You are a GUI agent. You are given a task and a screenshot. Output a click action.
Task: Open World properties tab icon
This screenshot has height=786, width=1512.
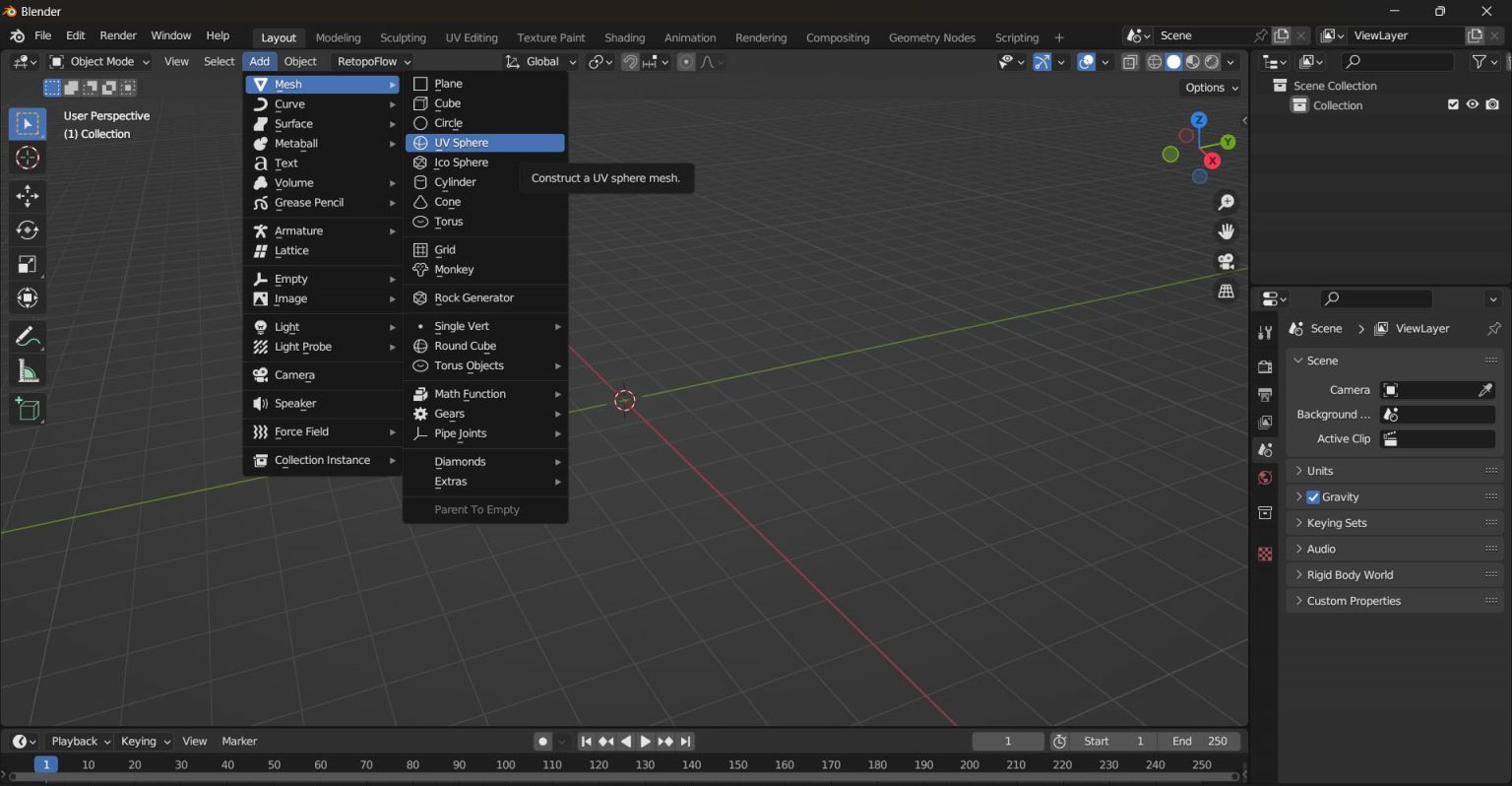(1265, 478)
